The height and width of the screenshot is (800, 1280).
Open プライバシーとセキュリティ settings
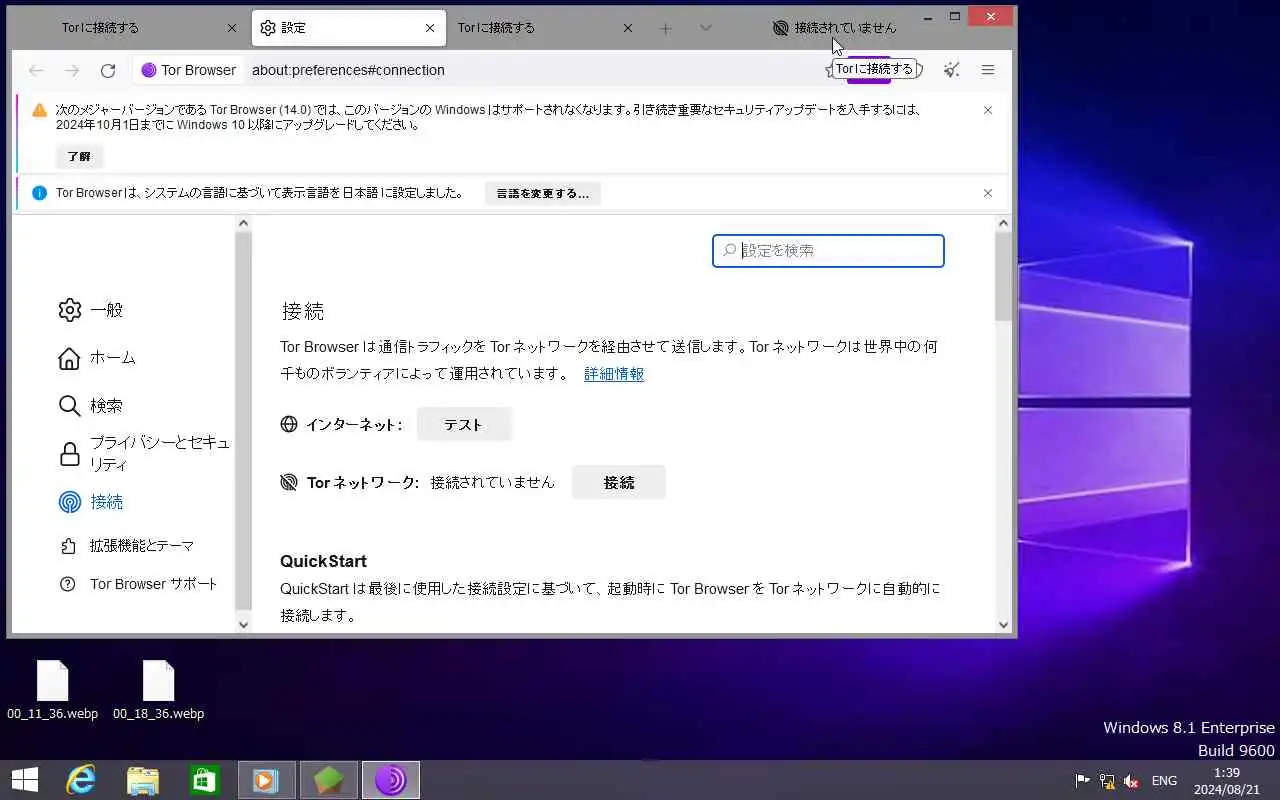coord(144,454)
